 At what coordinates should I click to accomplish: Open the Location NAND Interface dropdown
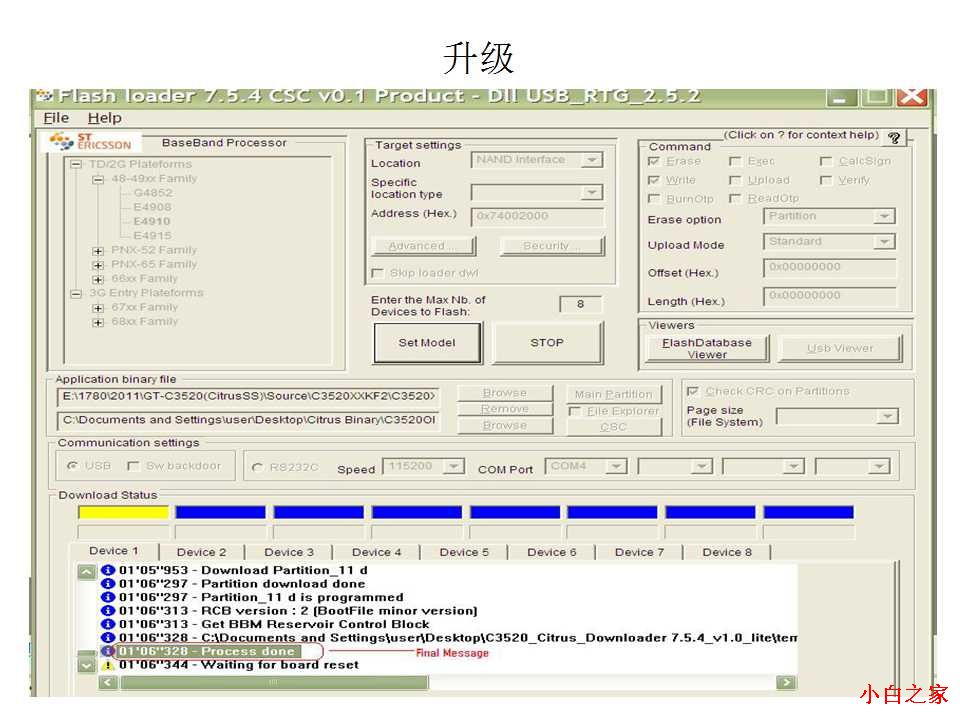click(591, 160)
